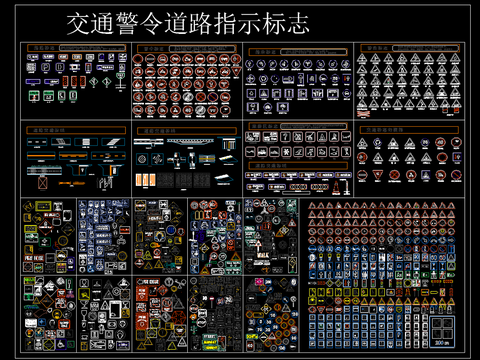The height and width of the screenshot is (360, 480).
Task: Pick the white lane direction arrows group
Action: click(105, 183)
